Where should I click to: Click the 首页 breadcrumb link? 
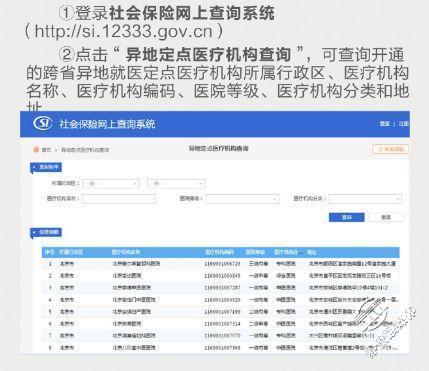[46, 150]
